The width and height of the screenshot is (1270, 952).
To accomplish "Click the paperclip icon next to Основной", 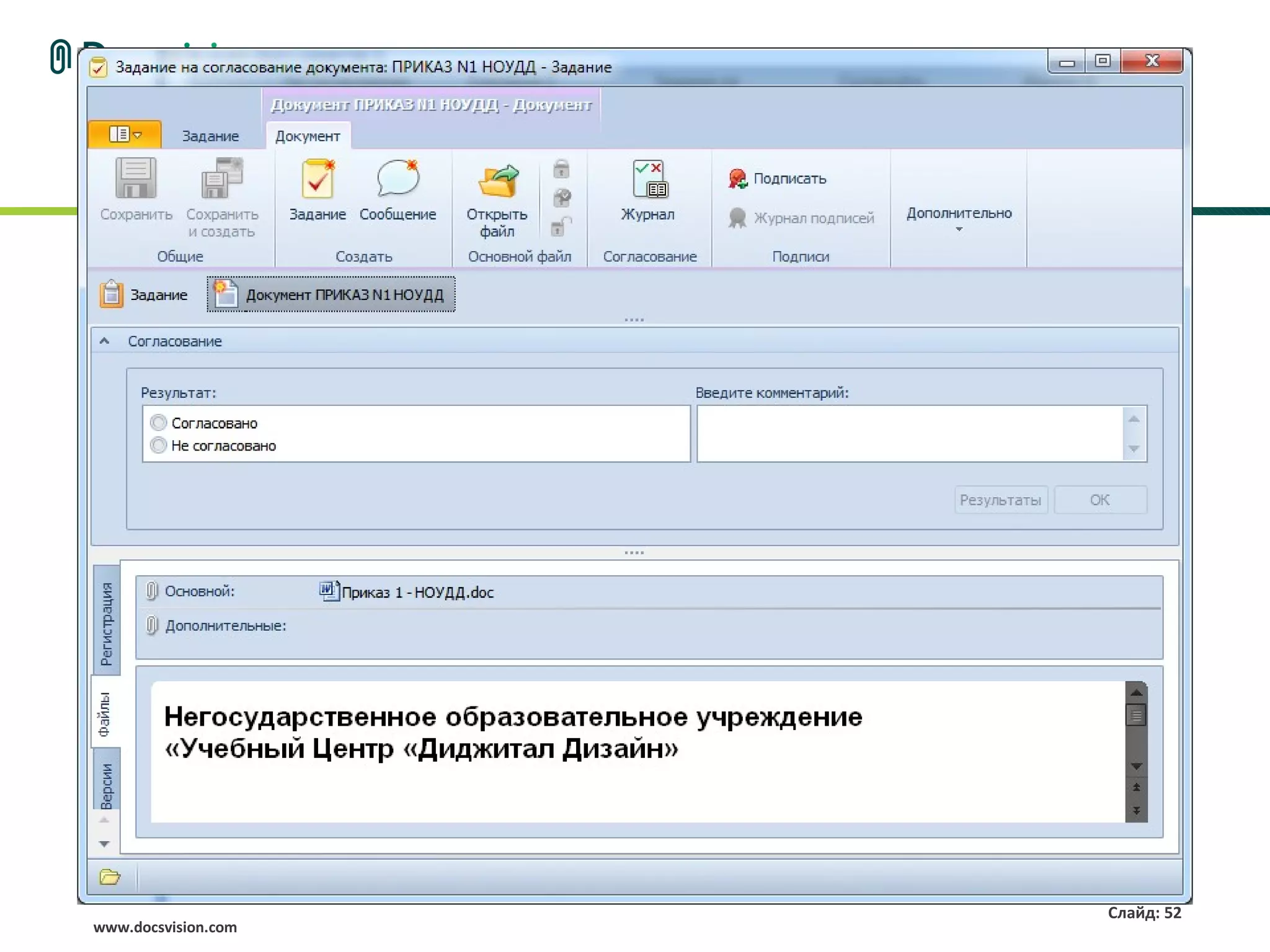I will pos(152,591).
